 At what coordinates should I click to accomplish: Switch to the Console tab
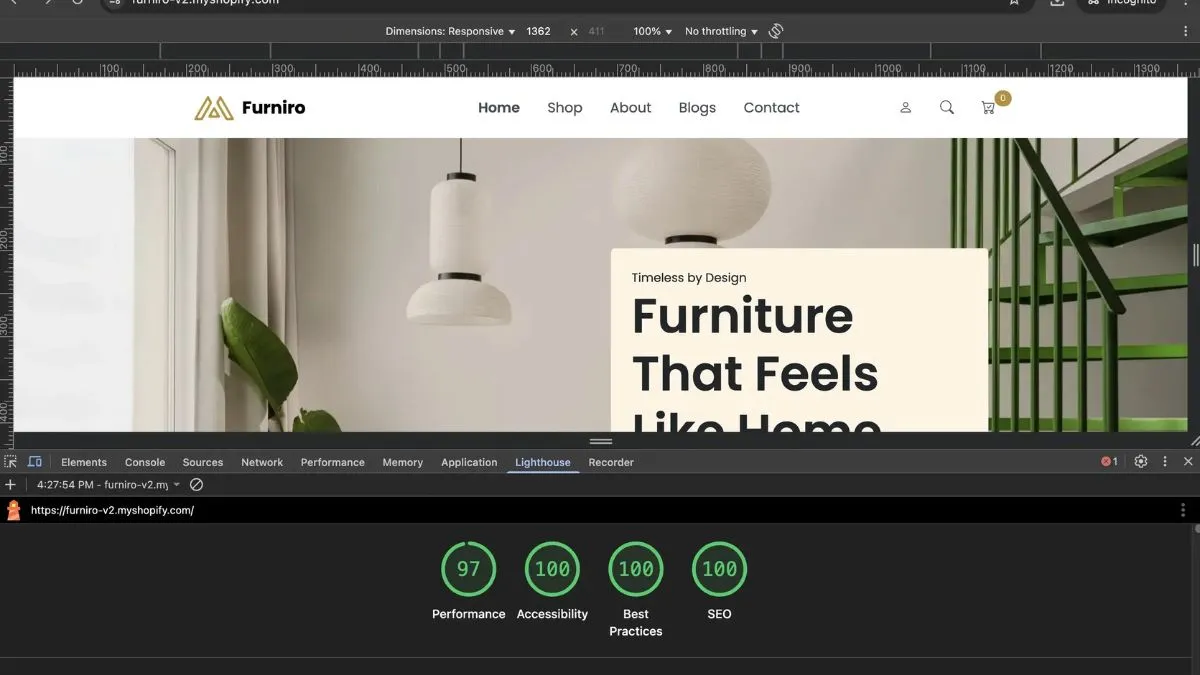point(144,461)
